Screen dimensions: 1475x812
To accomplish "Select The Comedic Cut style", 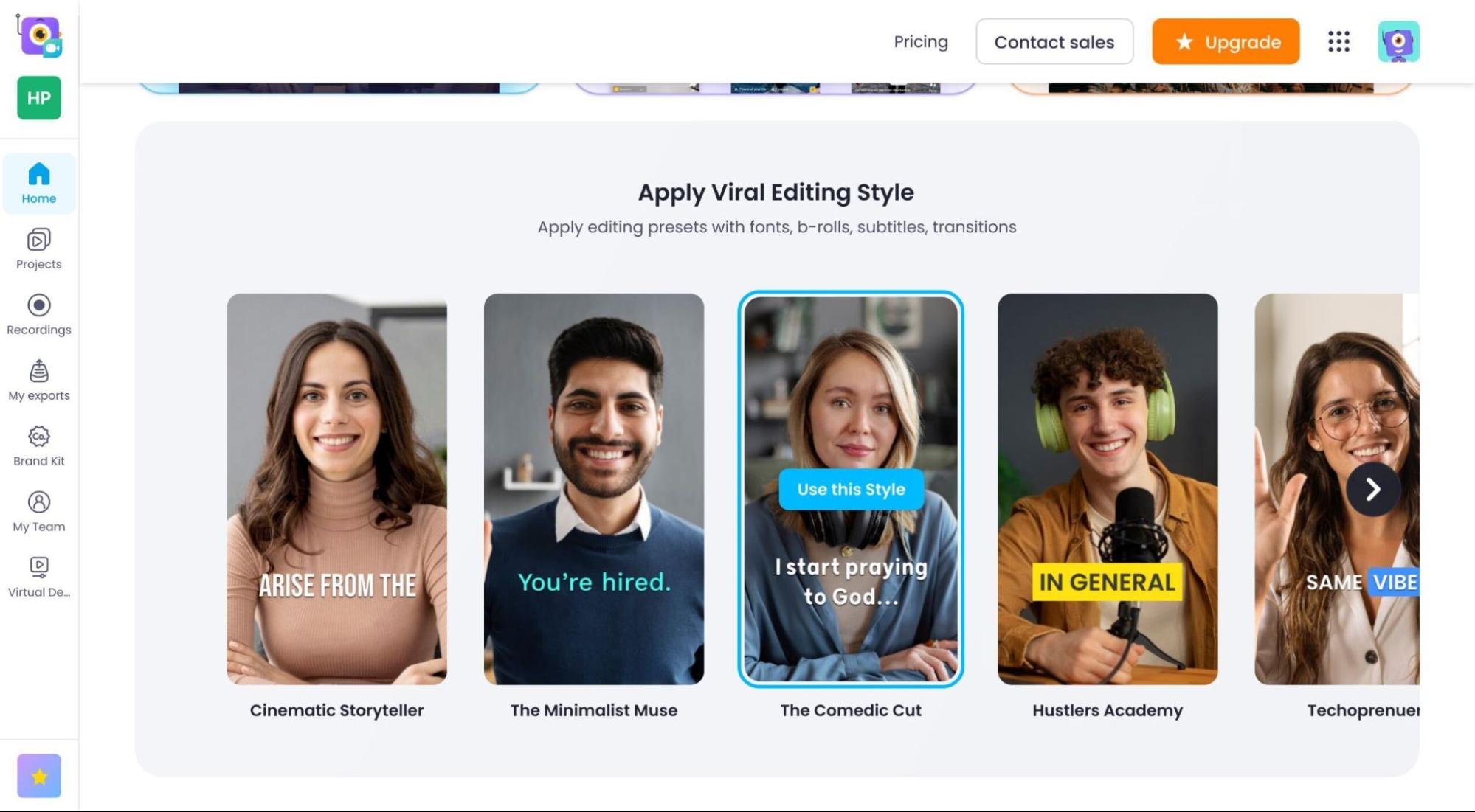I will click(x=851, y=489).
